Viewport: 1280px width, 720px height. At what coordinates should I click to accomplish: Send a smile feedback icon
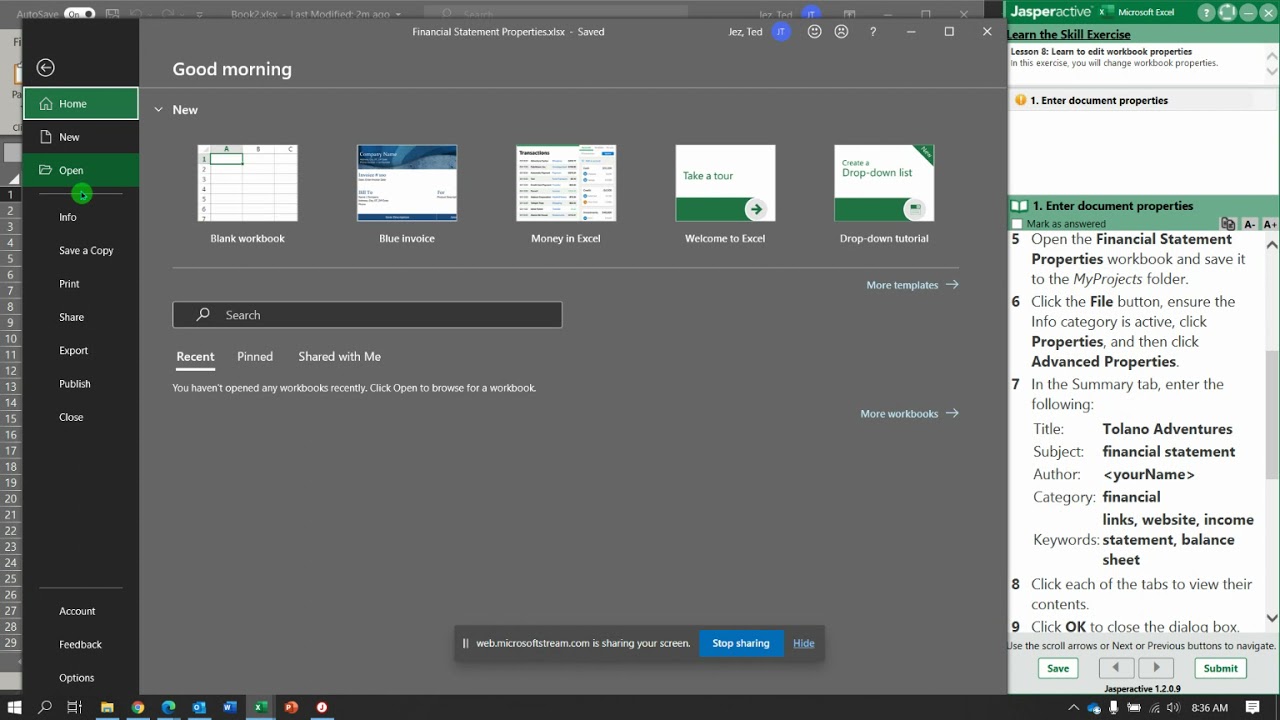click(814, 32)
